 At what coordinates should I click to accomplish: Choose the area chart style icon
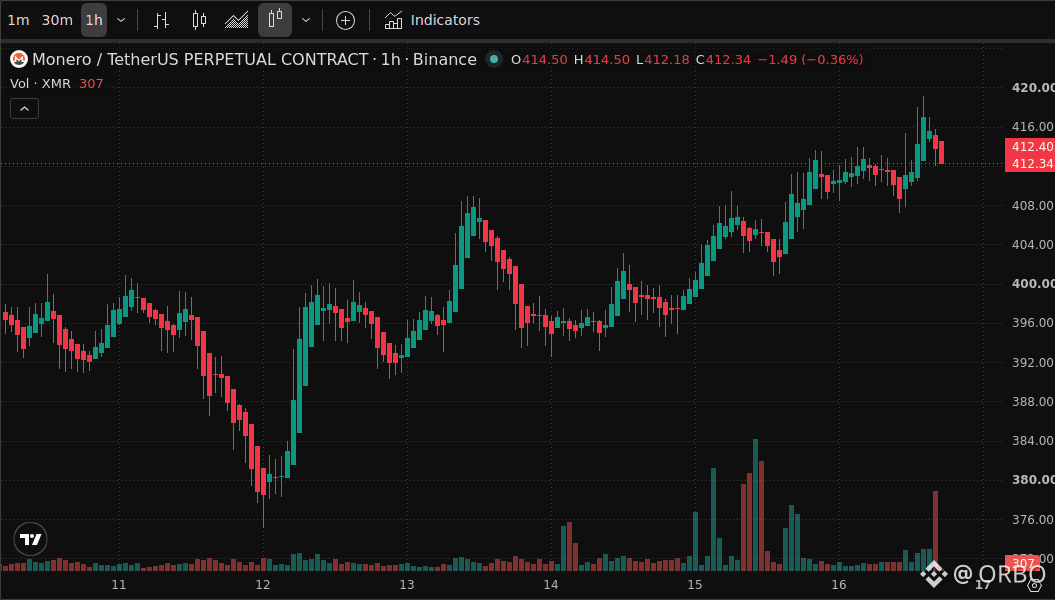pos(236,20)
